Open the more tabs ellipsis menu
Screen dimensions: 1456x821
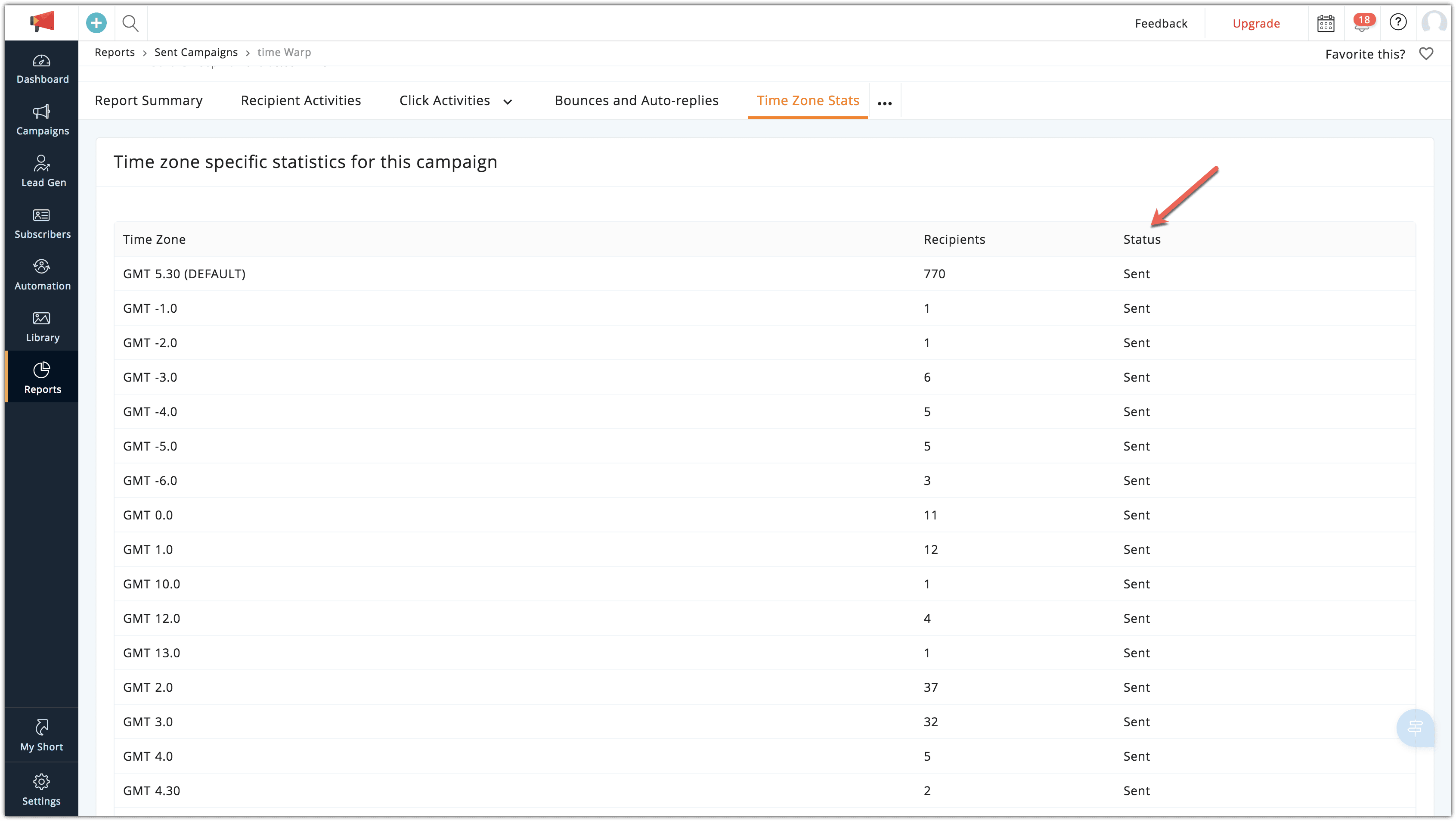[x=885, y=103]
